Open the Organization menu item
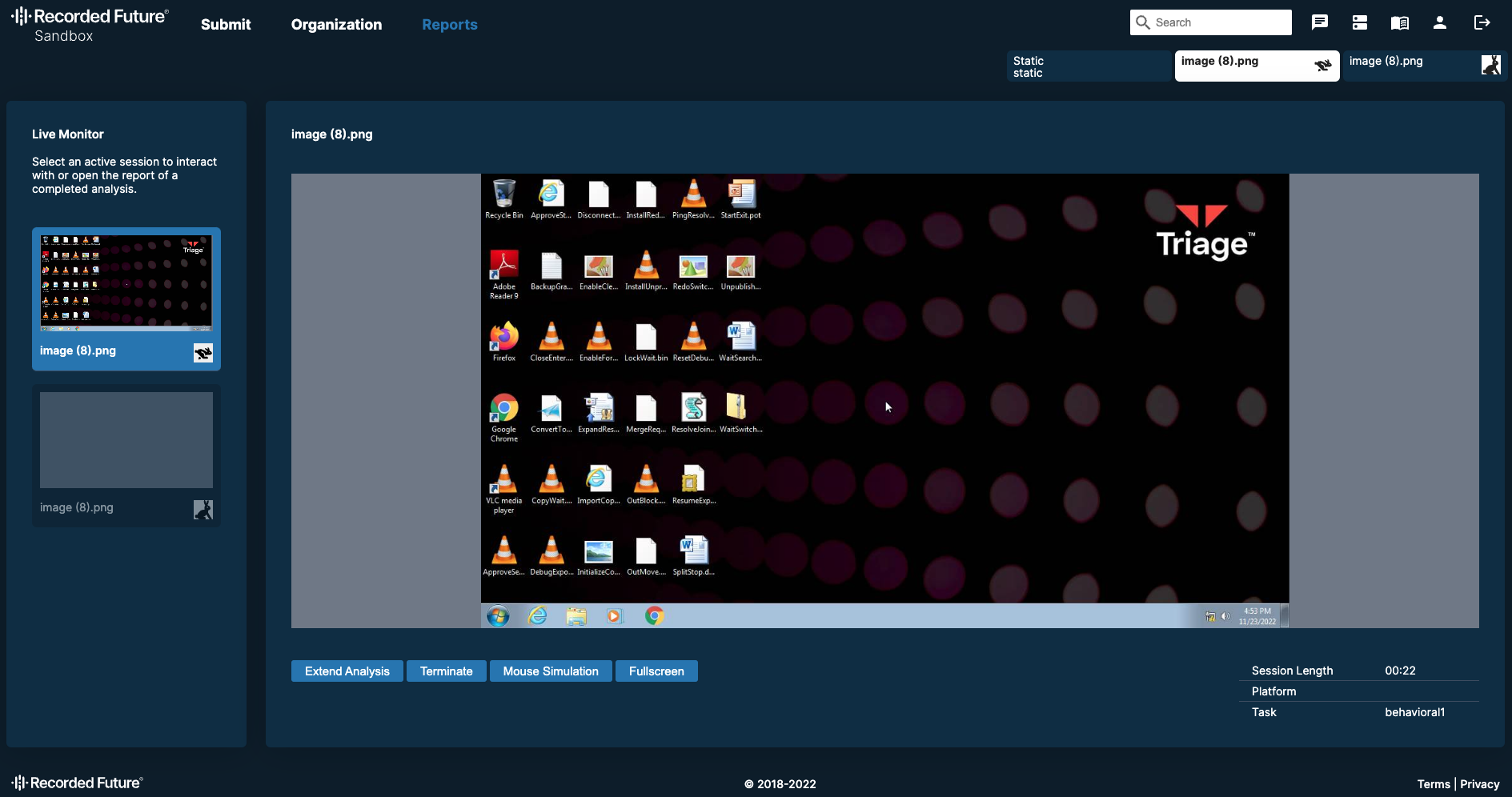The width and height of the screenshot is (1512, 797). point(336,25)
